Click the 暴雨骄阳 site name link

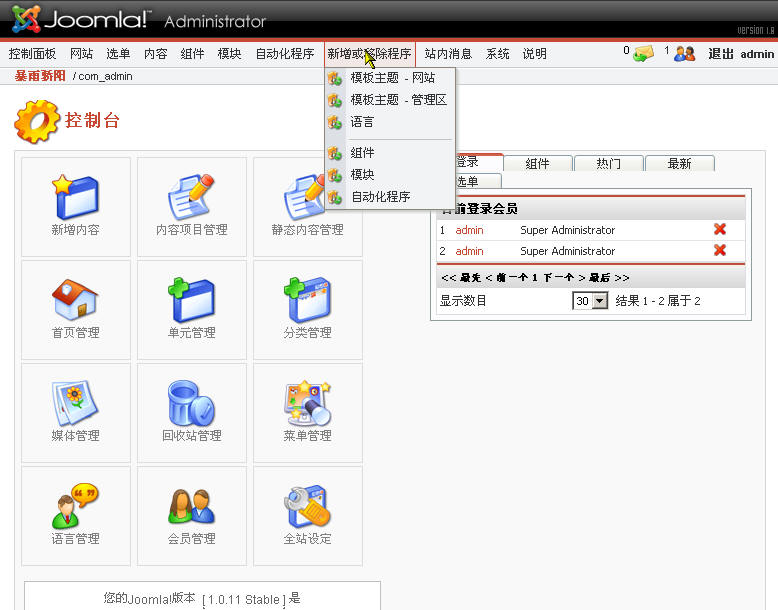click(x=40, y=76)
